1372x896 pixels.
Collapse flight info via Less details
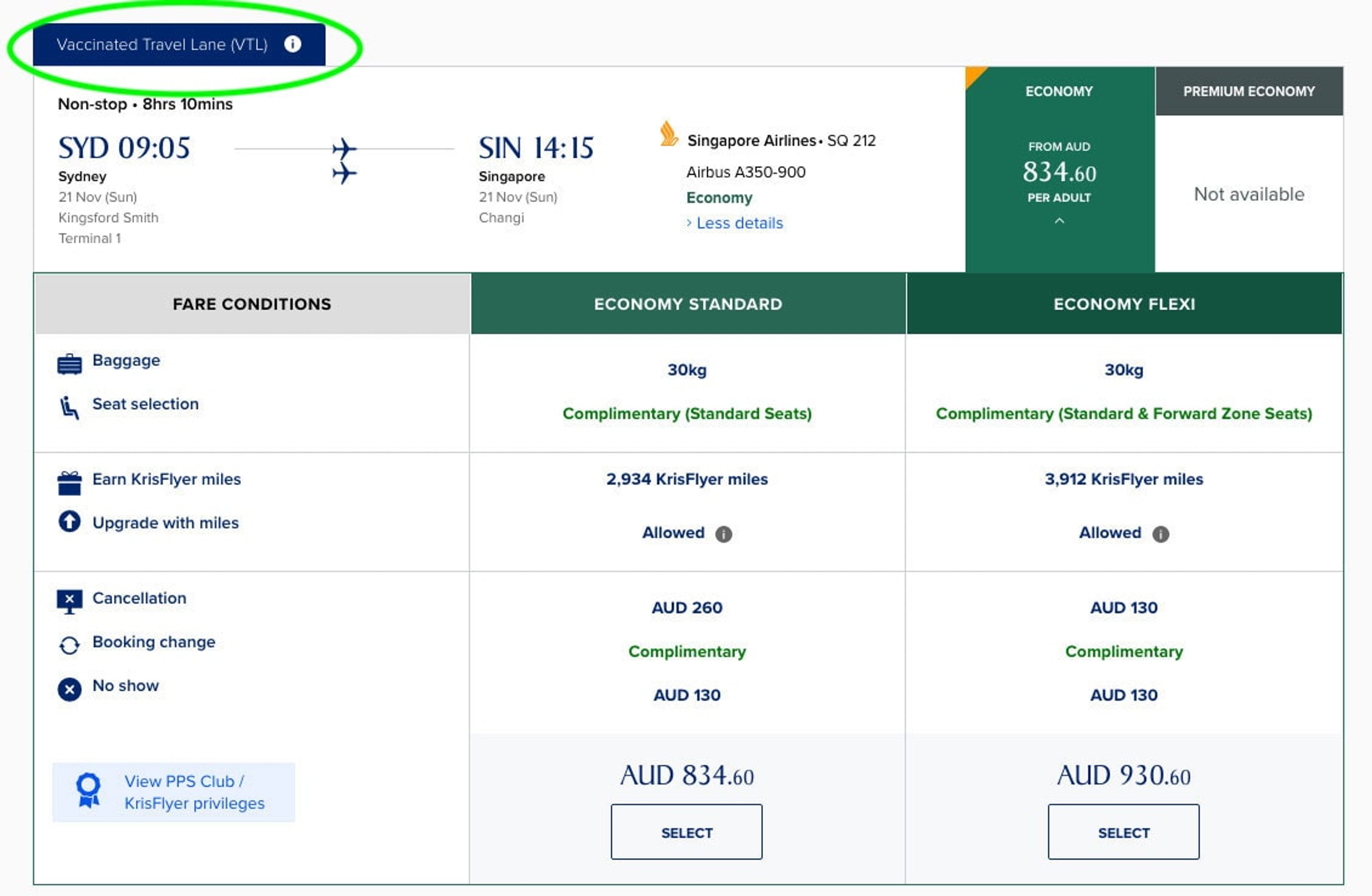[739, 223]
